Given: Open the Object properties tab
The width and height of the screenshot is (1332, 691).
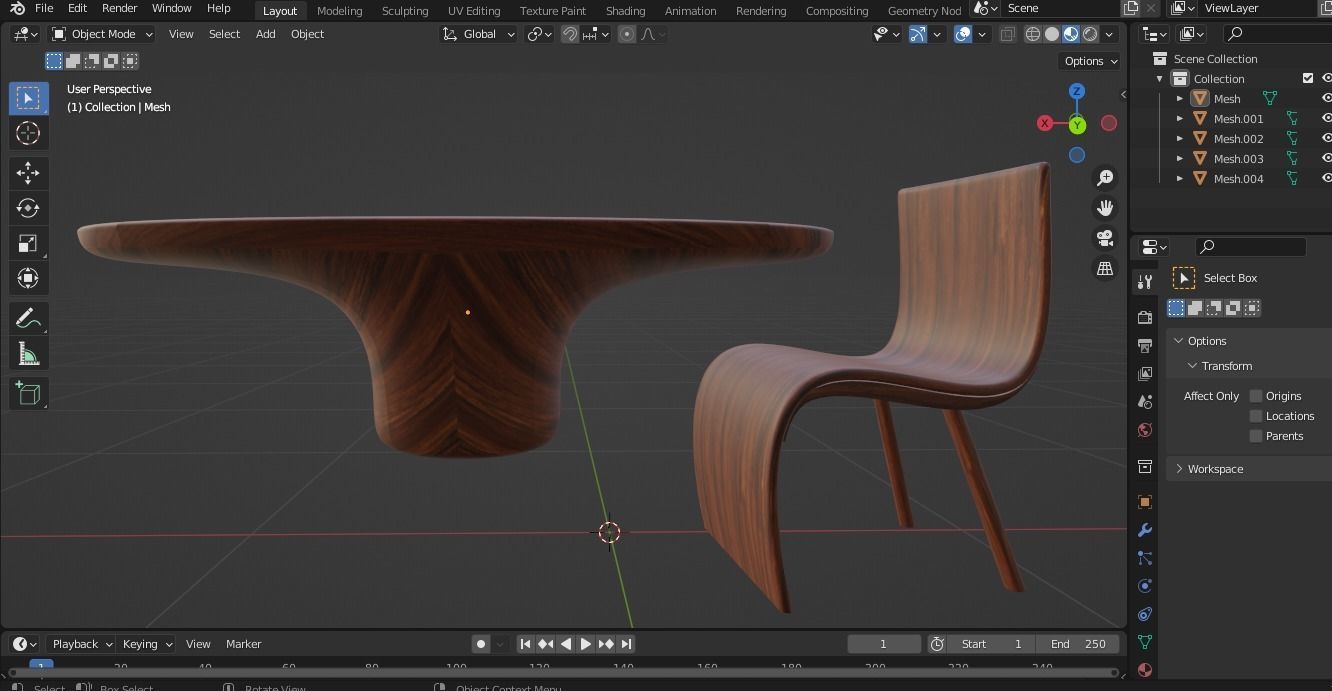Looking at the screenshot, I should point(1145,502).
